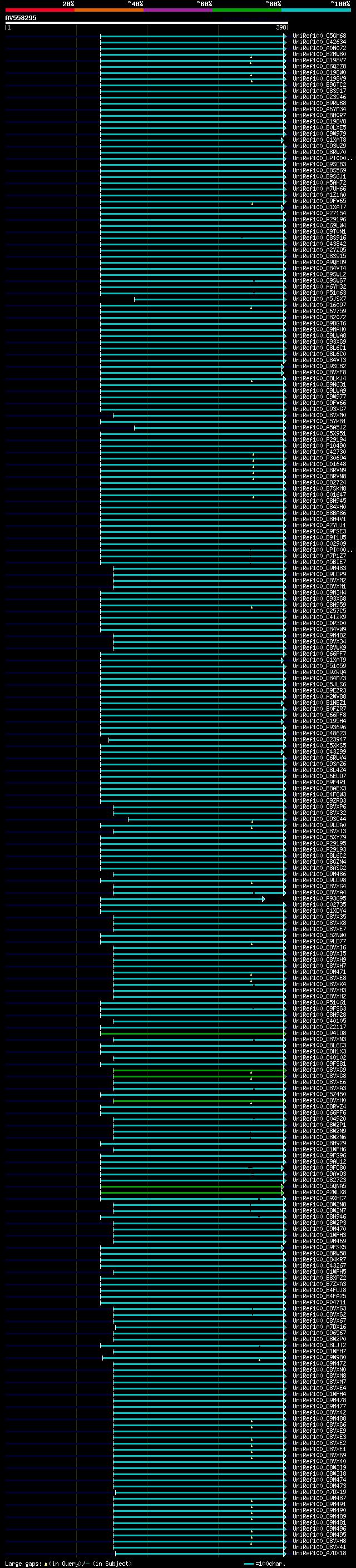Image resolution: width=356 pixels, height=1568 pixels.
Task: Click hit label UniRef100_P51059
Action: [x=319, y=666]
